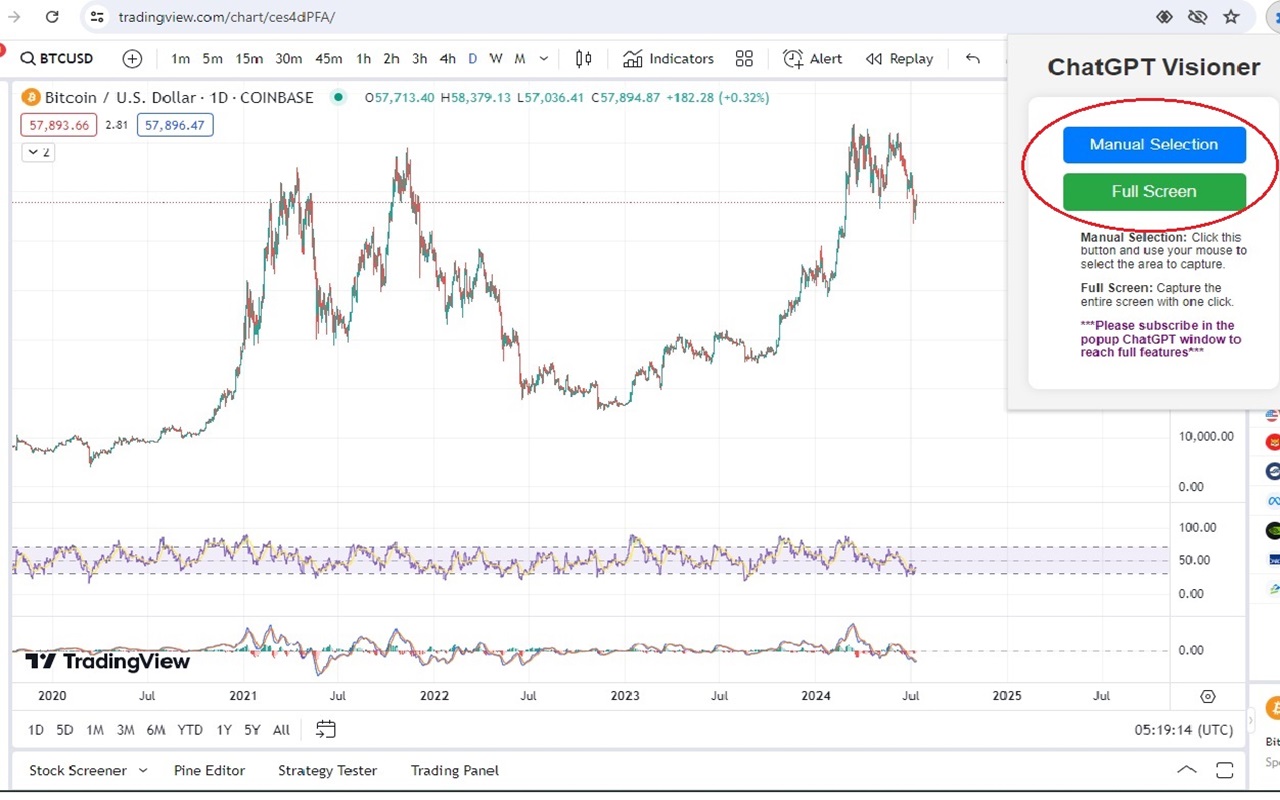
Task: Reload the browser page
Action: tap(52, 17)
